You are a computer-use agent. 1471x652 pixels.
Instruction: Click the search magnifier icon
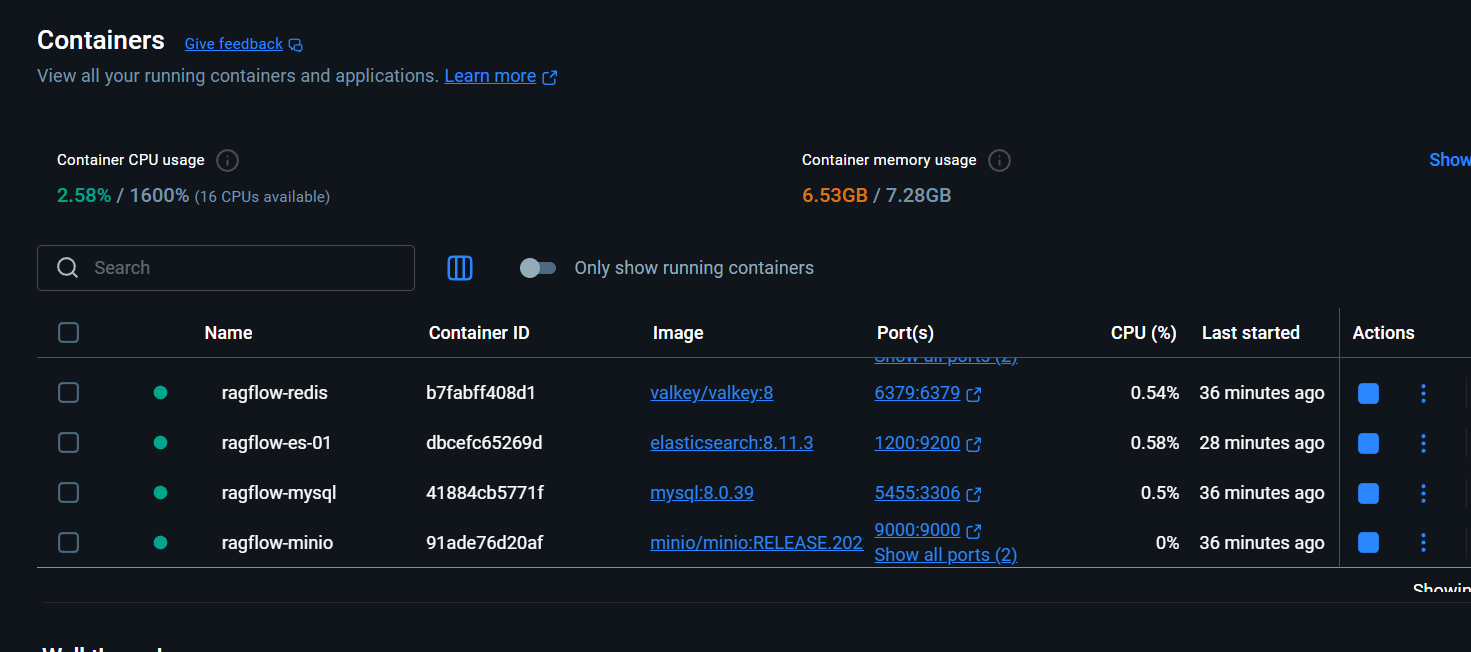point(68,268)
